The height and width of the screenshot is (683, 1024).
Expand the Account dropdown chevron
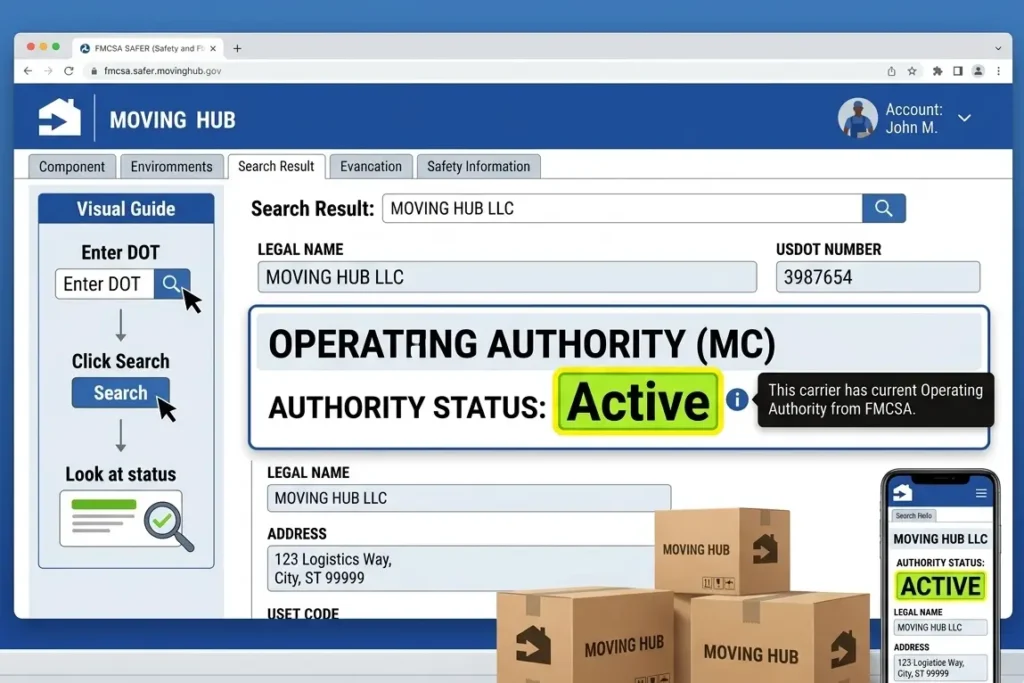pyautogui.click(x=965, y=118)
